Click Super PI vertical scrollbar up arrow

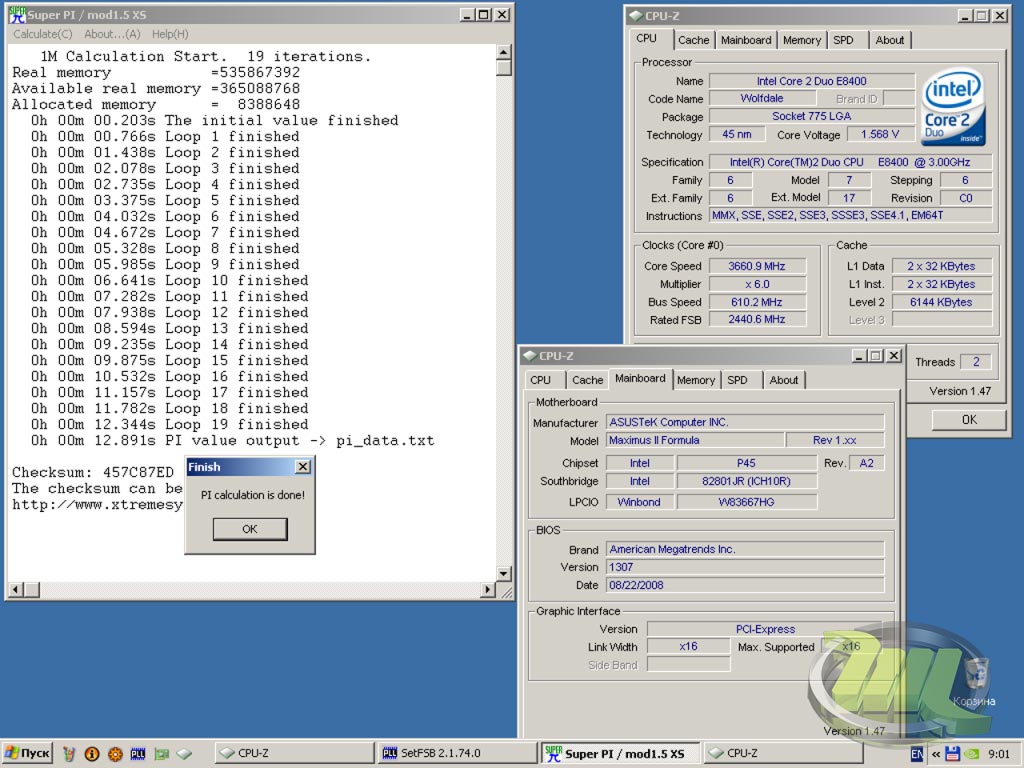tap(504, 52)
